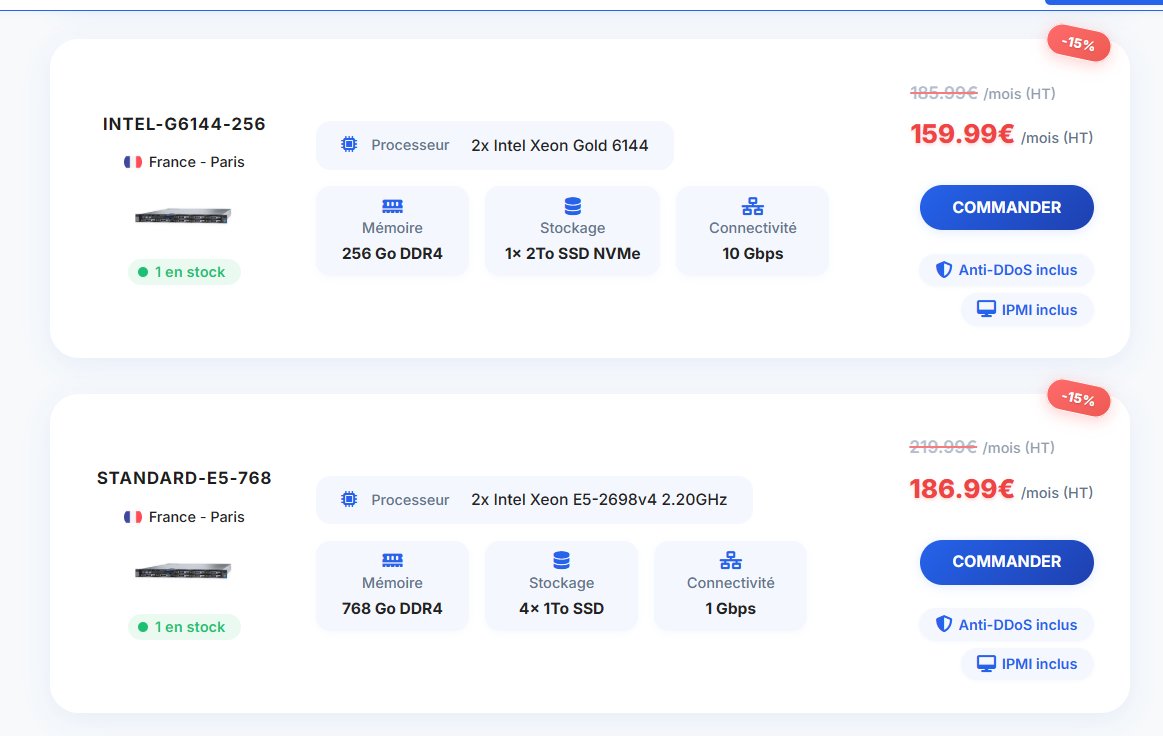This screenshot has height=736, width=1163.
Task: Click the Mémoire icon above 256 Go DDR4
Action: click(x=392, y=205)
